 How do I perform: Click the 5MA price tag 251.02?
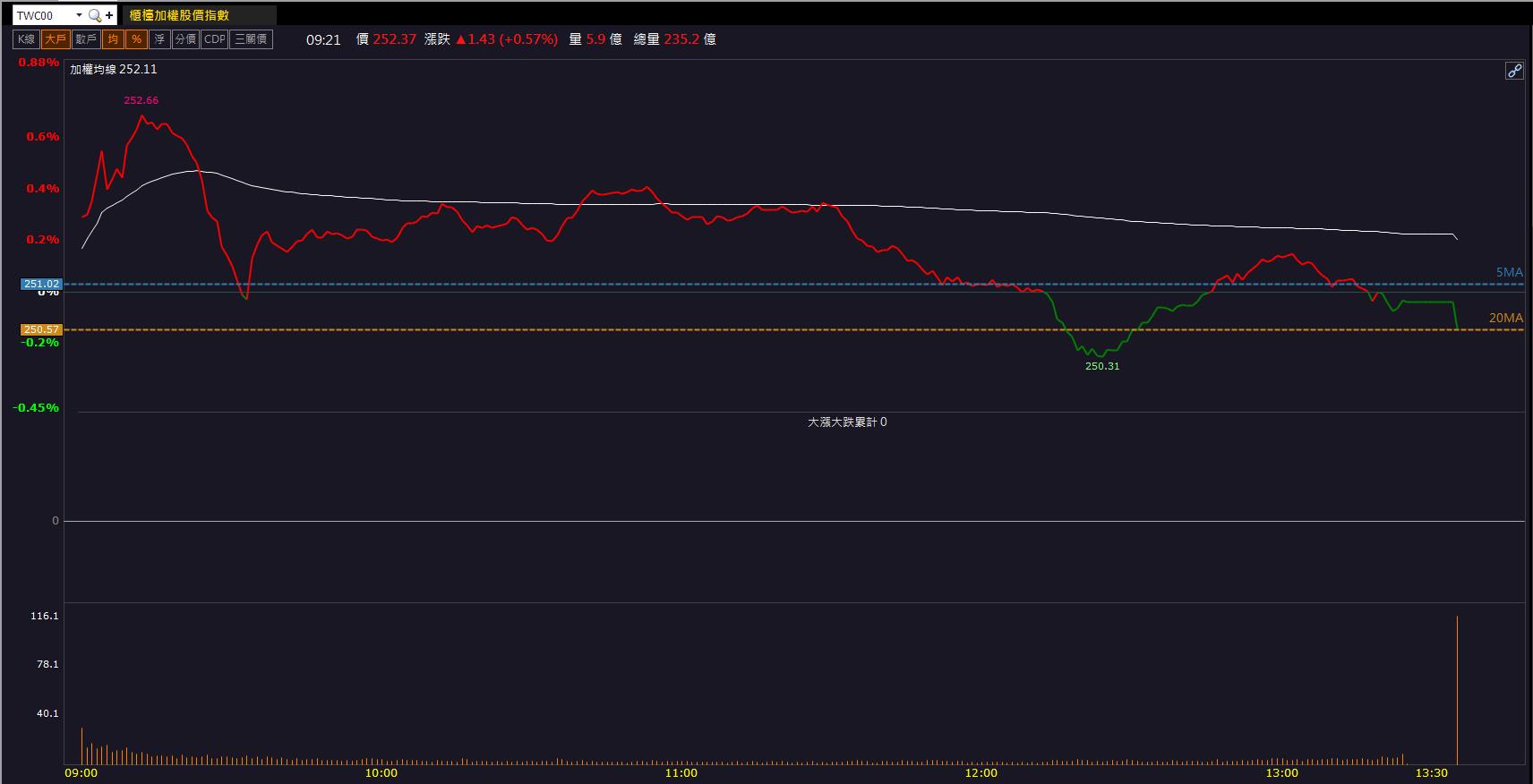[x=41, y=285]
